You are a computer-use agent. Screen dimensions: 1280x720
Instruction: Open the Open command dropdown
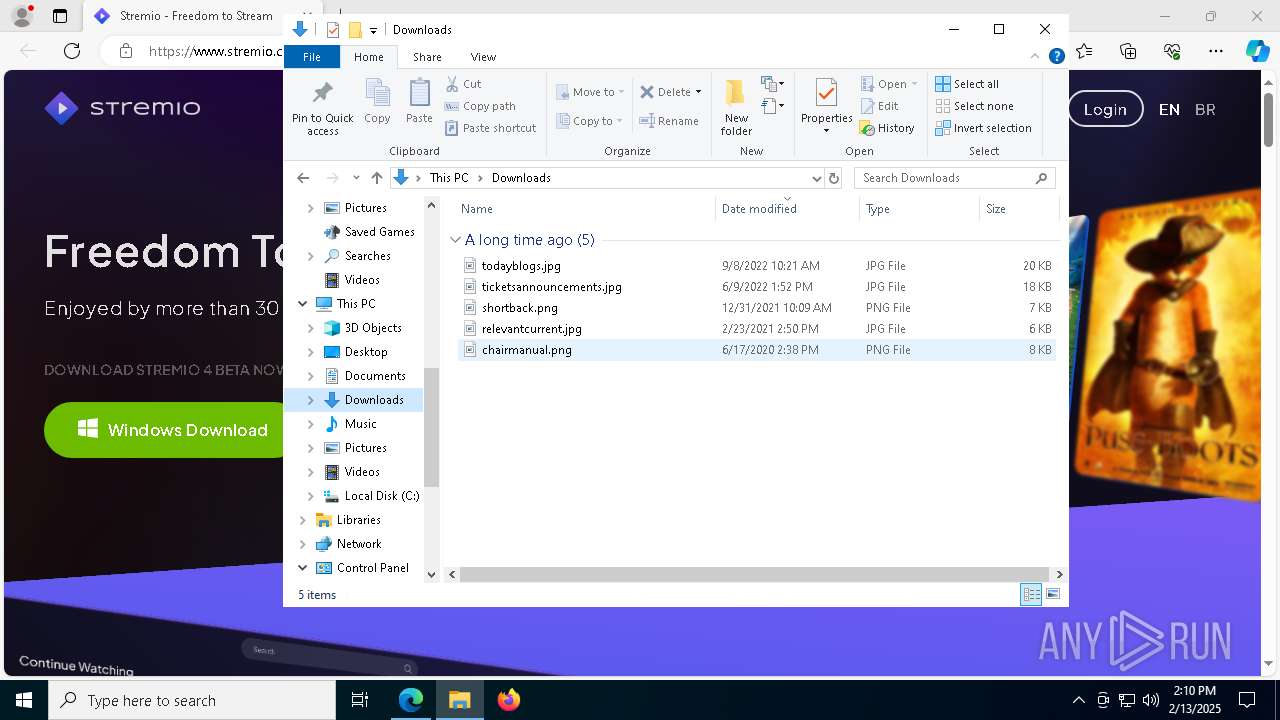[x=914, y=84]
